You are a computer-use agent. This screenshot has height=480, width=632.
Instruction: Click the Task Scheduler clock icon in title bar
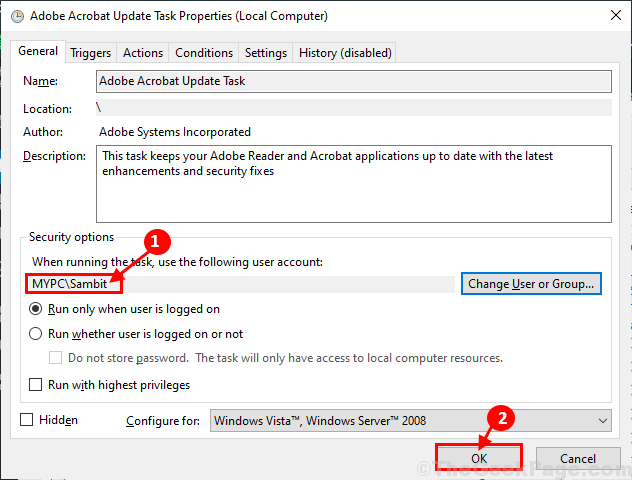coord(17,17)
